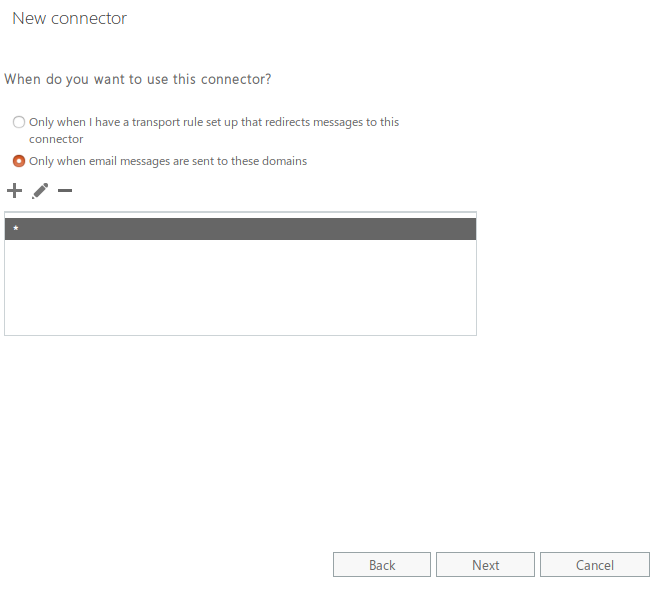Screen dimensions: 659x595
Task: Click 'Only when email messages are sent' label
Action: [168, 161]
